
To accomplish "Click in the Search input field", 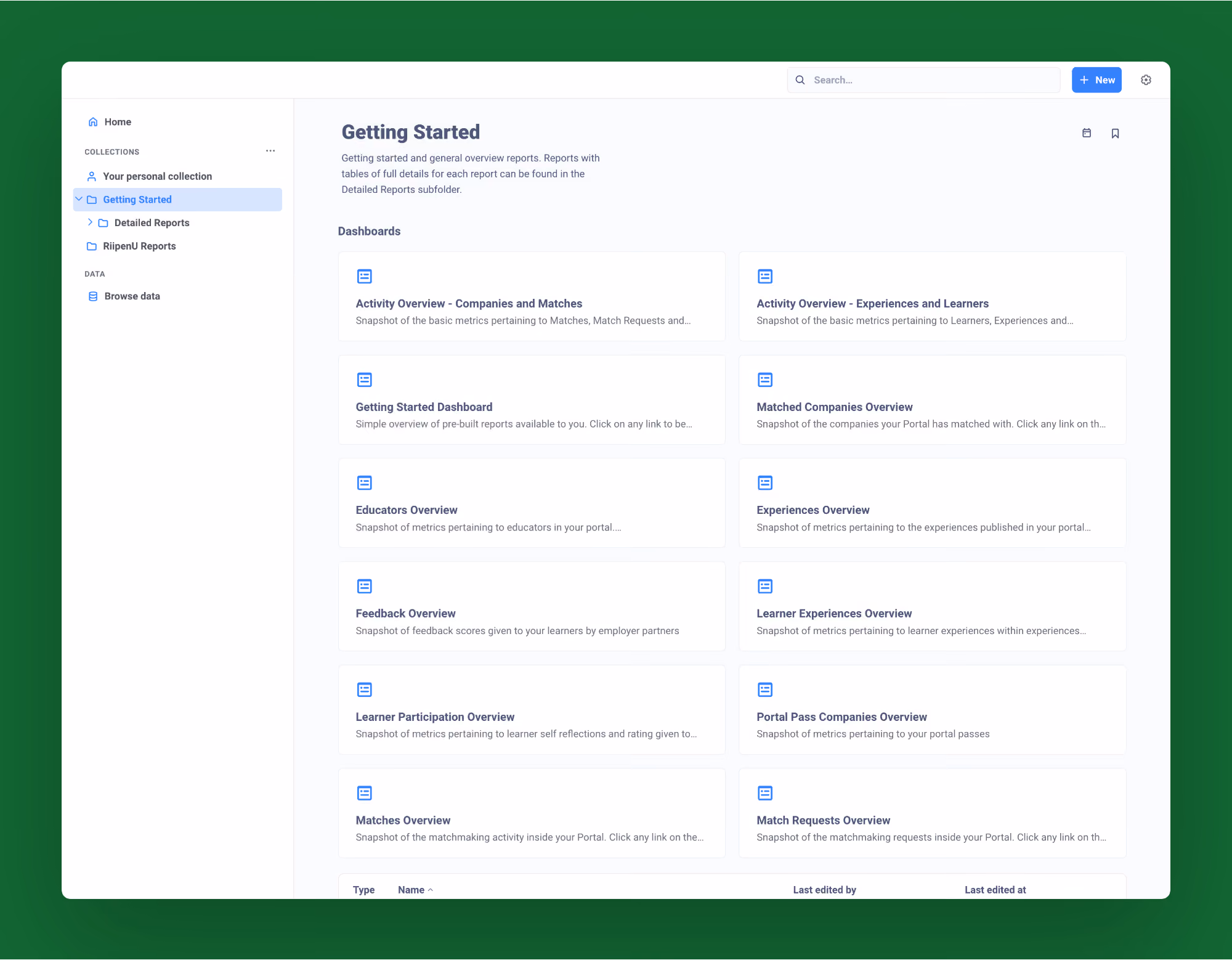I will (923, 80).
